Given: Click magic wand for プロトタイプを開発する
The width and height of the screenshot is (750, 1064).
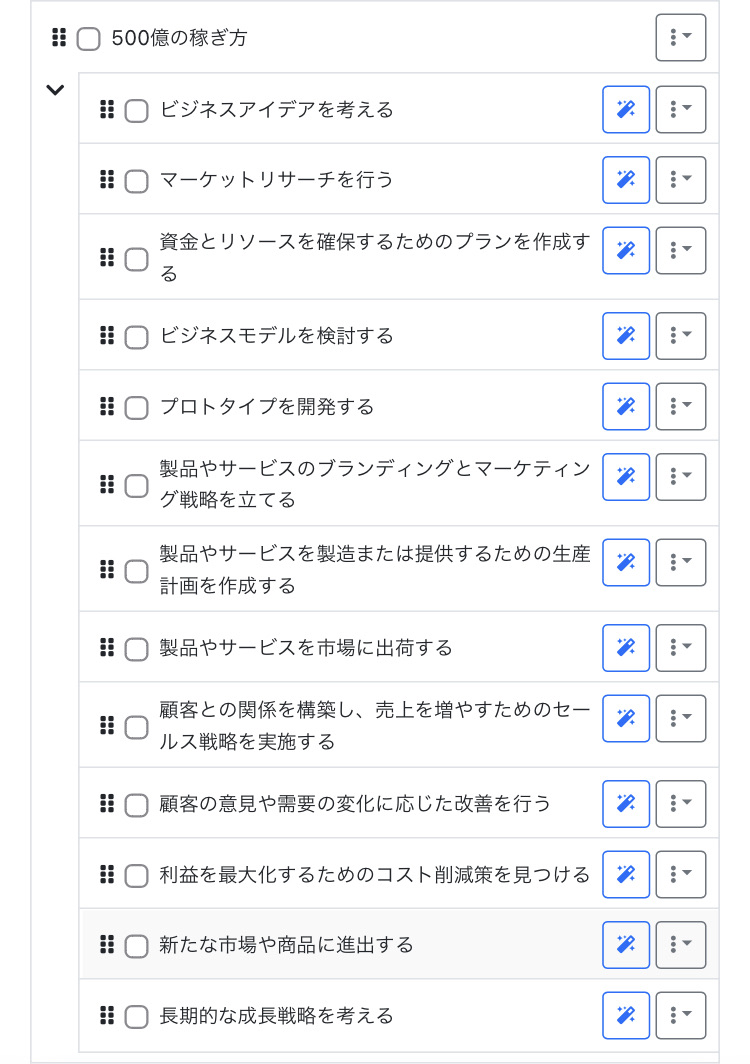Looking at the screenshot, I should click(626, 406).
